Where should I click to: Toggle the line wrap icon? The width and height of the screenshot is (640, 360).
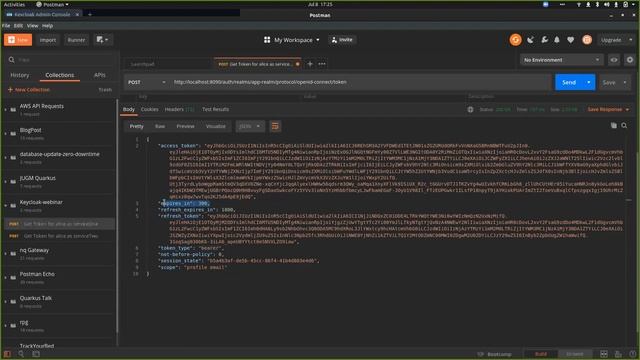275,127
